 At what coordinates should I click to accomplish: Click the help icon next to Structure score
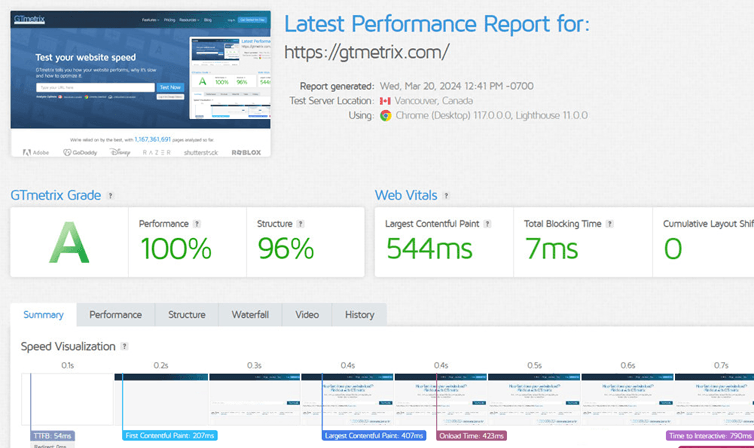[x=302, y=224]
